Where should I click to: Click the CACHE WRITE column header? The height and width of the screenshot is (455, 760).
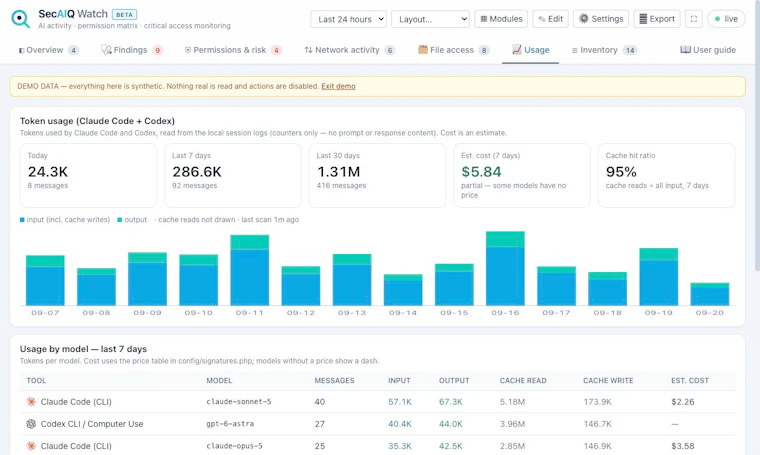coord(608,381)
